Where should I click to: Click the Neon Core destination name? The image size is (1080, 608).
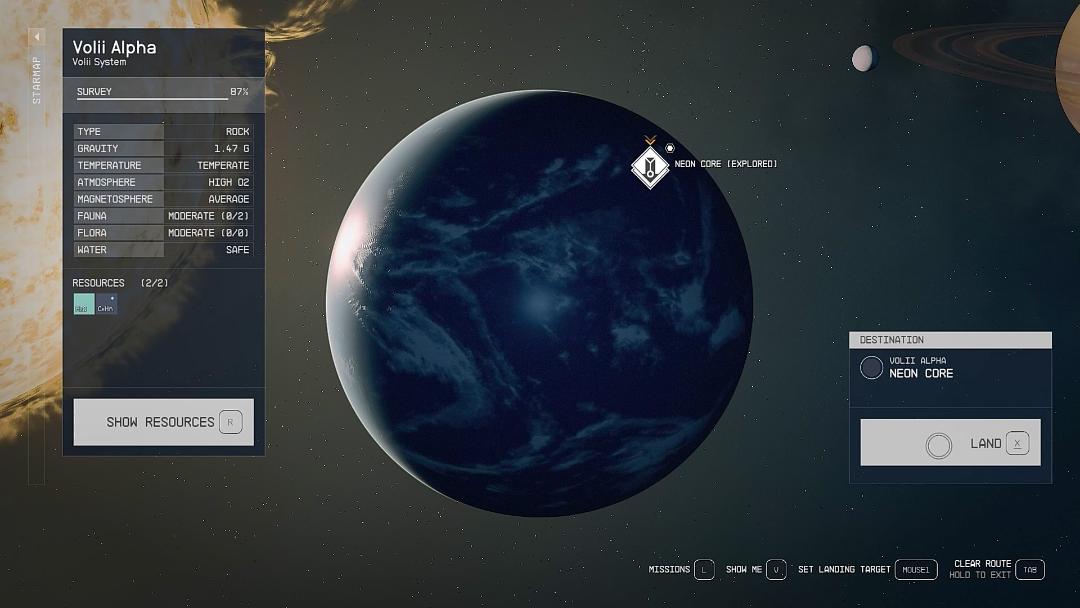[x=921, y=373]
